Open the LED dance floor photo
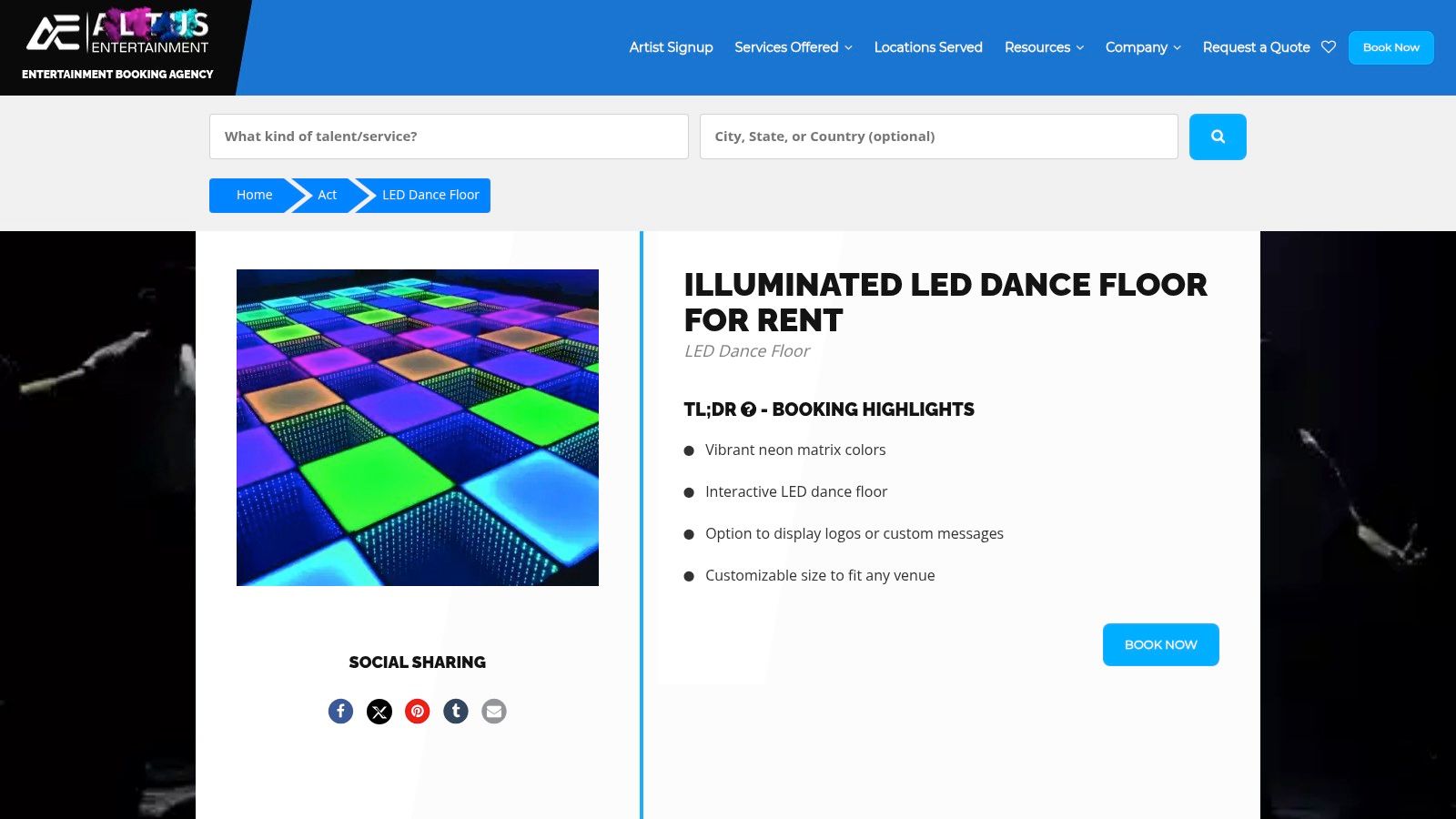Viewport: 1456px width, 819px height. click(418, 428)
